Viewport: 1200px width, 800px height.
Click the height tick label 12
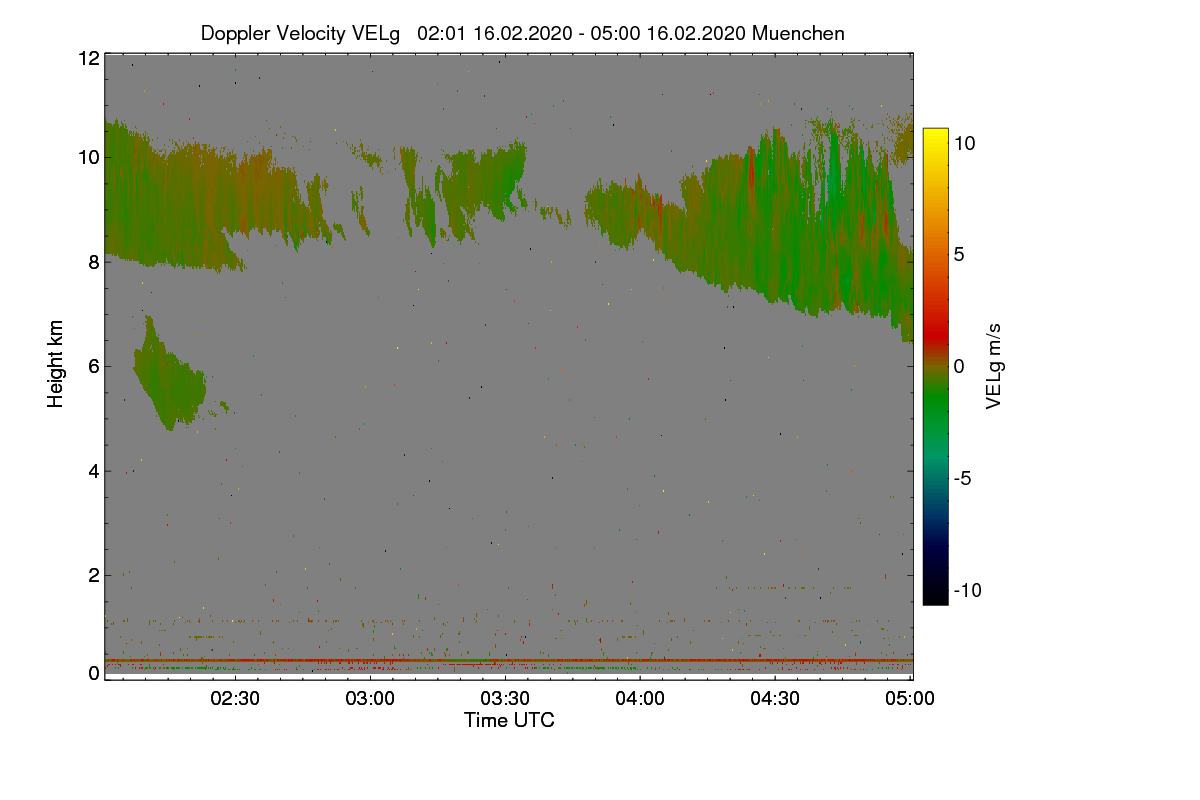88,58
